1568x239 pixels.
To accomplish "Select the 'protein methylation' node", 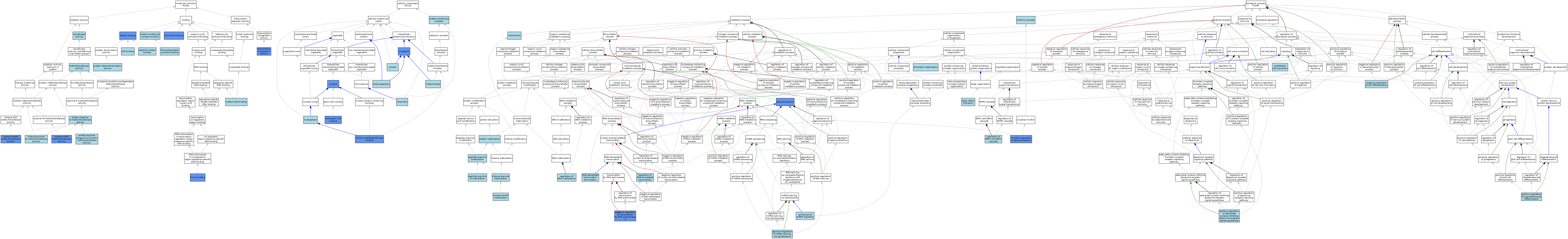I will pos(489,139).
